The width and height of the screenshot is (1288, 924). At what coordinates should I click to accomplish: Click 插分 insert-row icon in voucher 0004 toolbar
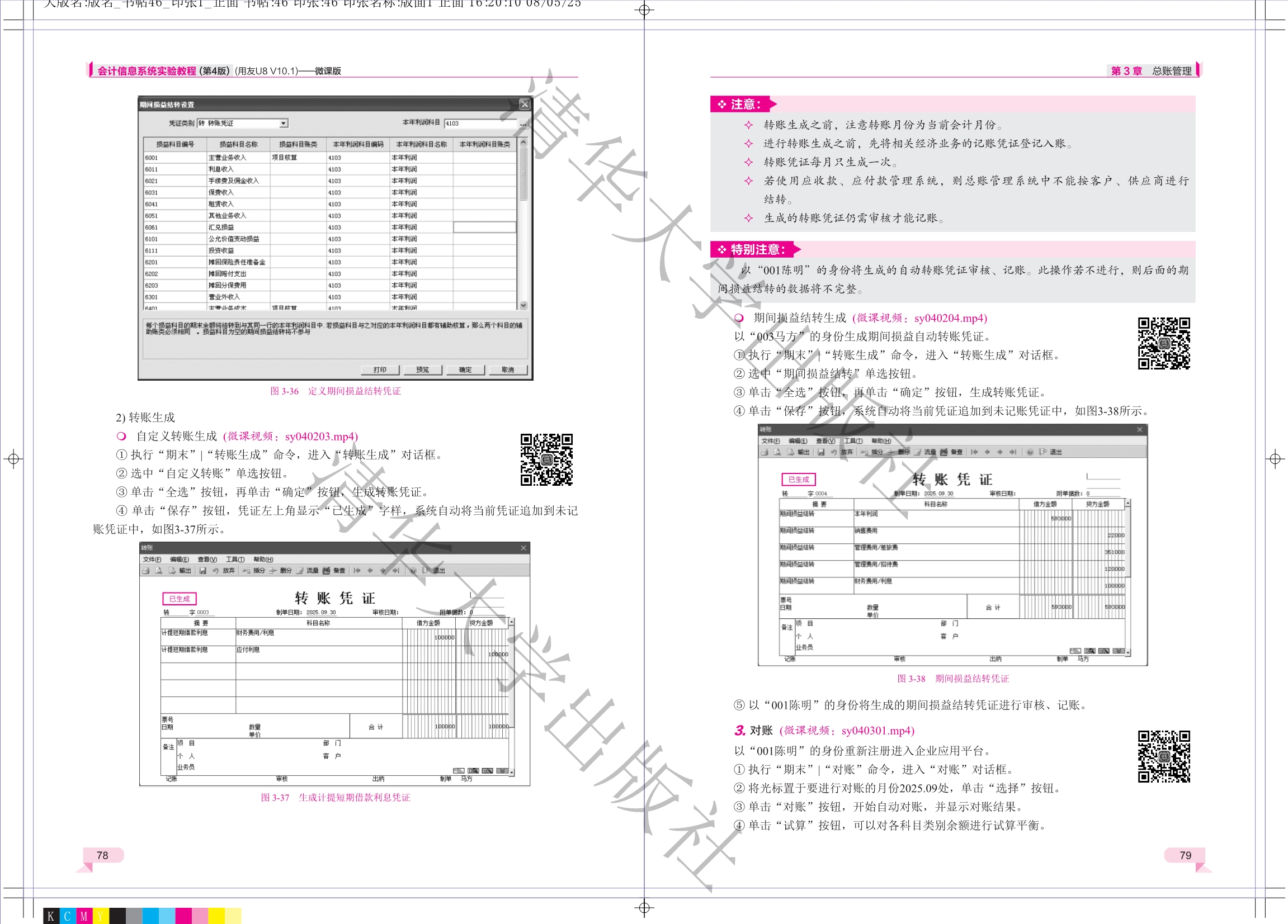(x=865, y=452)
